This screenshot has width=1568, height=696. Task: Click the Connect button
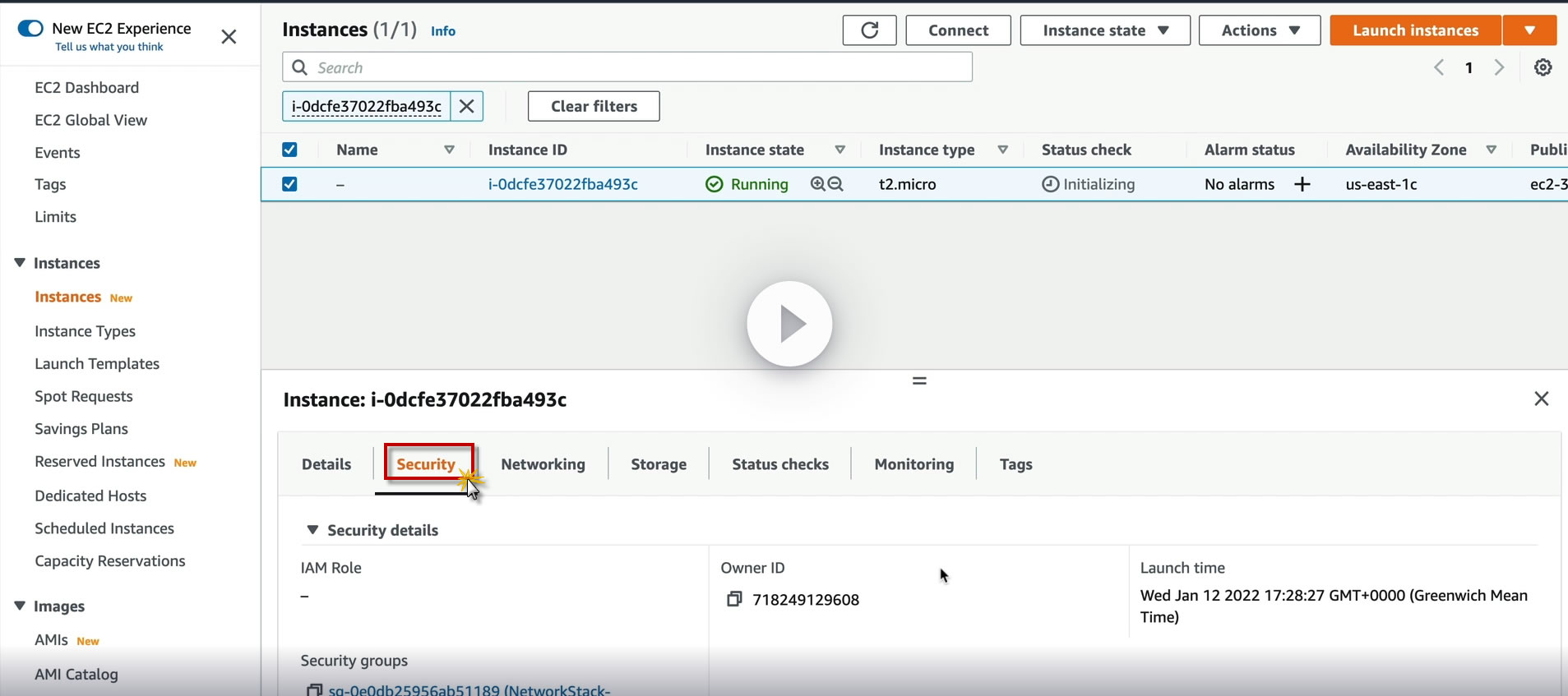point(959,30)
